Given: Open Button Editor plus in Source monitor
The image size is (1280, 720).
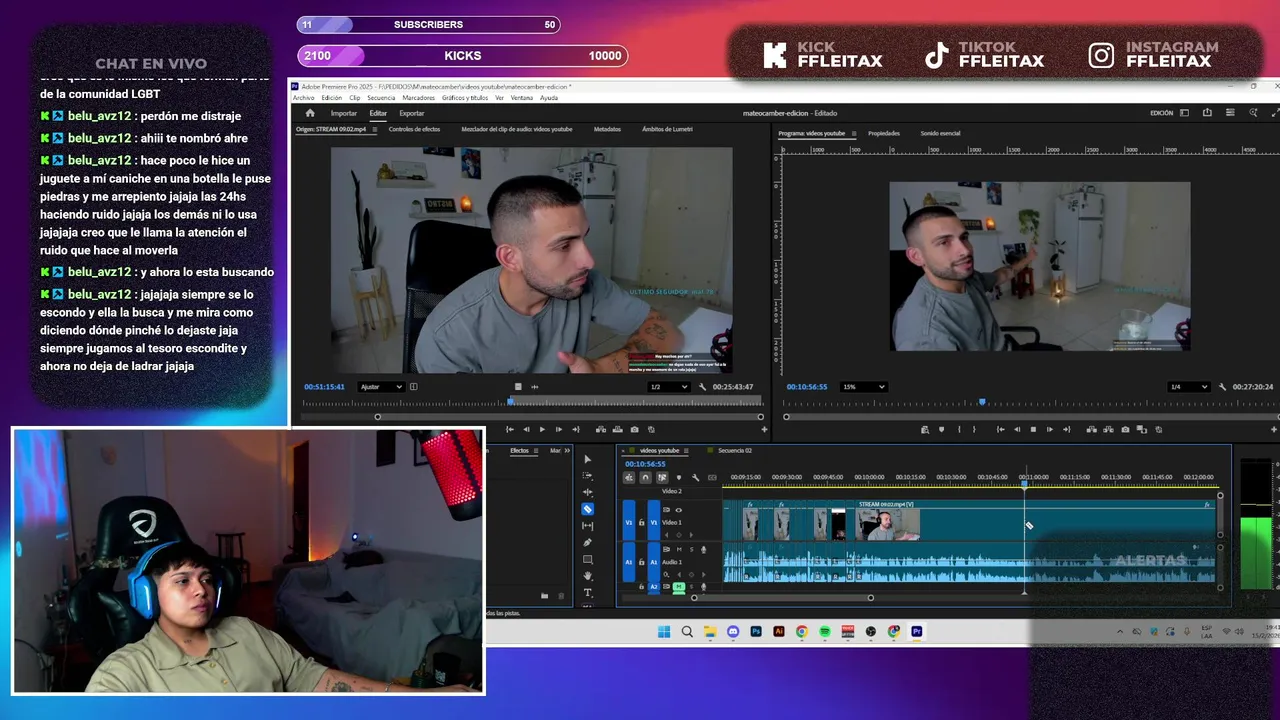Looking at the screenshot, I should 765,430.
